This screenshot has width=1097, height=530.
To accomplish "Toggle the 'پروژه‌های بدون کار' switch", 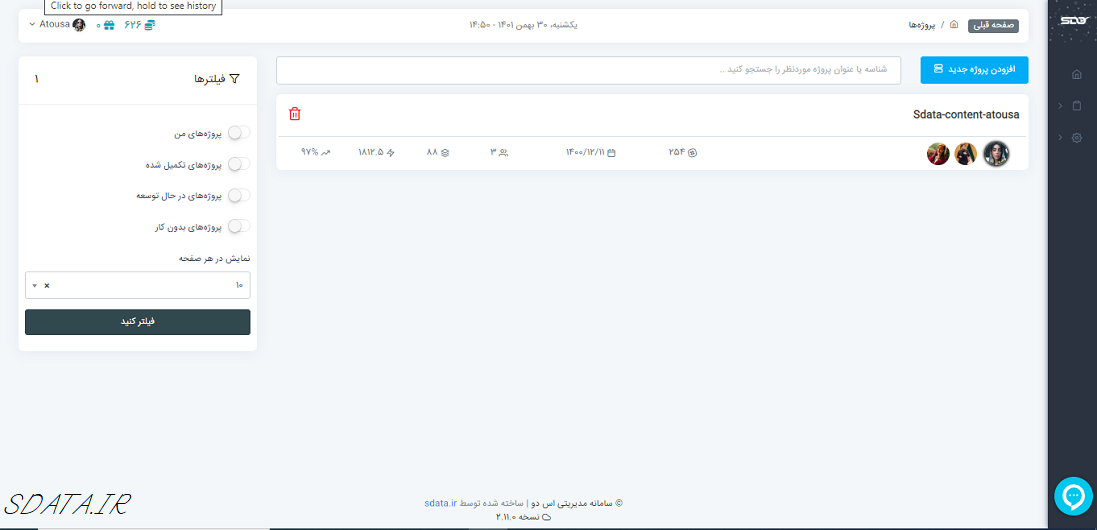I will pos(239,227).
